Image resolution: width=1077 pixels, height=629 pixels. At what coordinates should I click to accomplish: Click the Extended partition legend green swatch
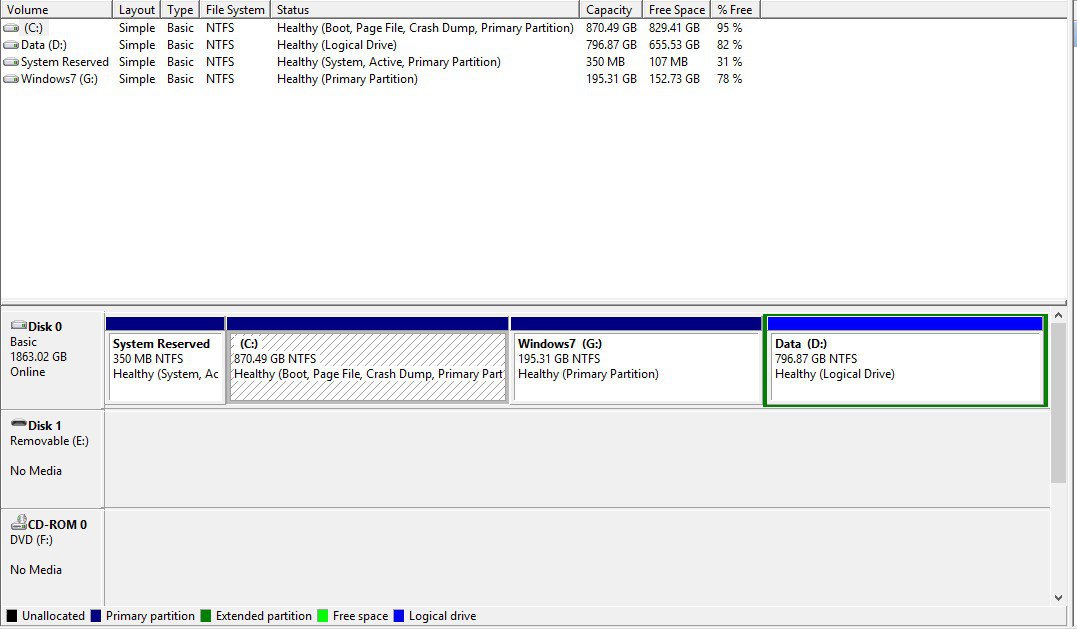pyautogui.click(x=206, y=616)
